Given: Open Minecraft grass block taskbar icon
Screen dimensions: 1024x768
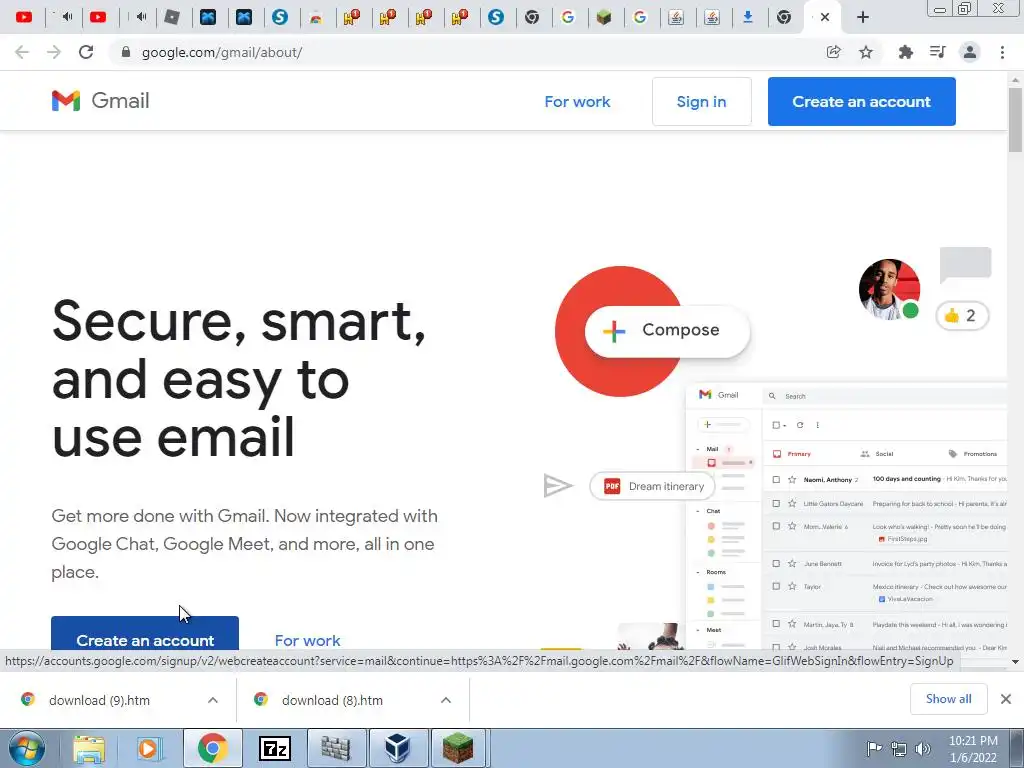Looking at the screenshot, I should point(458,748).
